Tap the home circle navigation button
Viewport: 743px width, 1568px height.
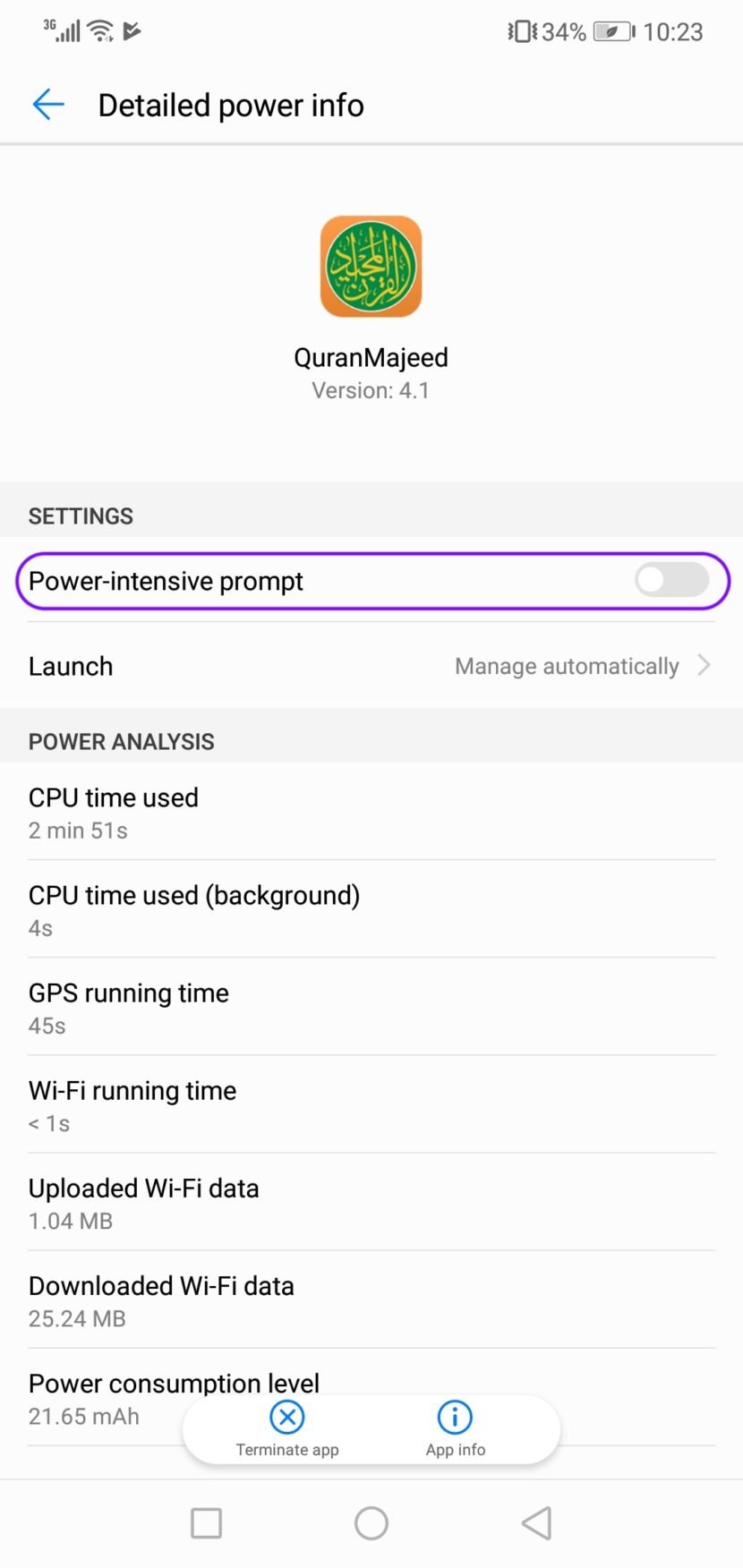[x=371, y=1522]
